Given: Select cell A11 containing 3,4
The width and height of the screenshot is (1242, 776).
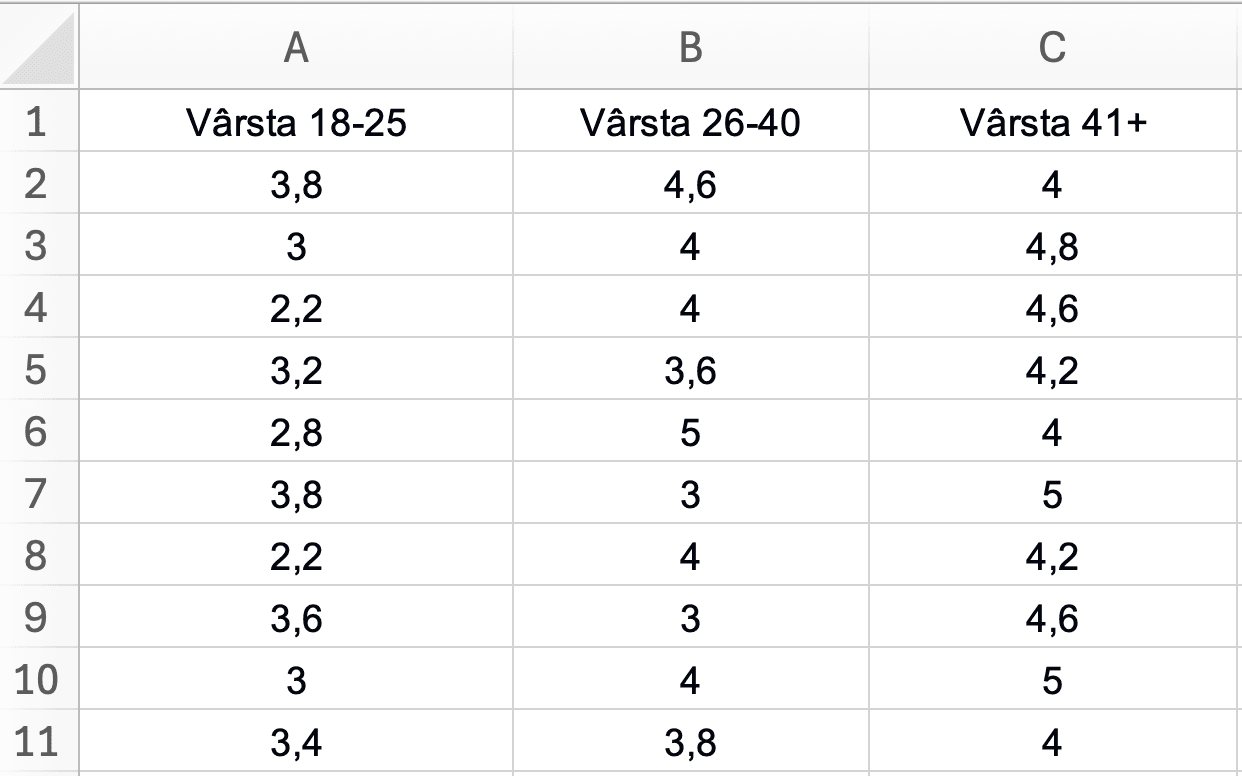Looking at the screenshot, I should tap(296, 742).
